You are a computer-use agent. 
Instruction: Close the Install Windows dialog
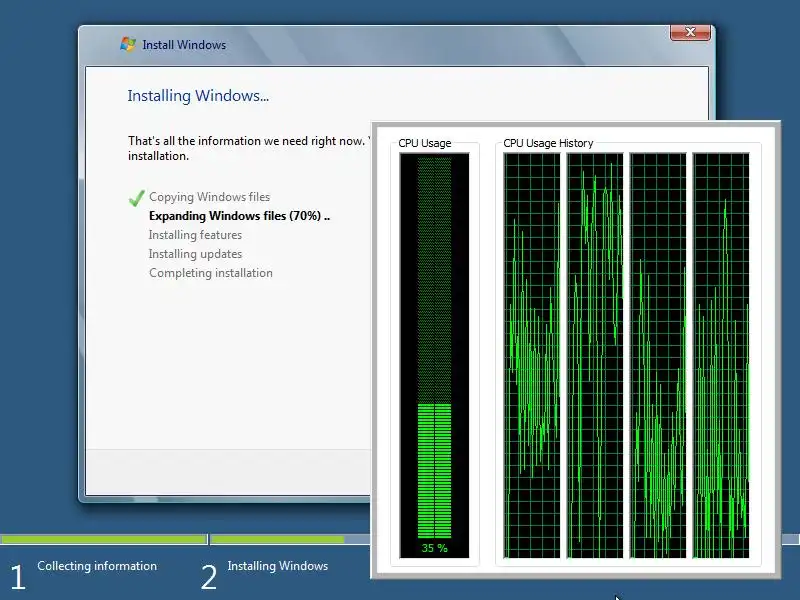(x=690, y=32)
